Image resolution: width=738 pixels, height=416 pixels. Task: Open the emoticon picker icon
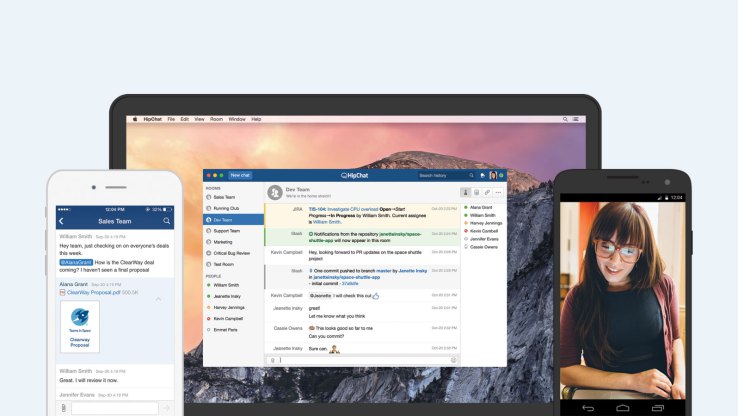tap(454, 360)
